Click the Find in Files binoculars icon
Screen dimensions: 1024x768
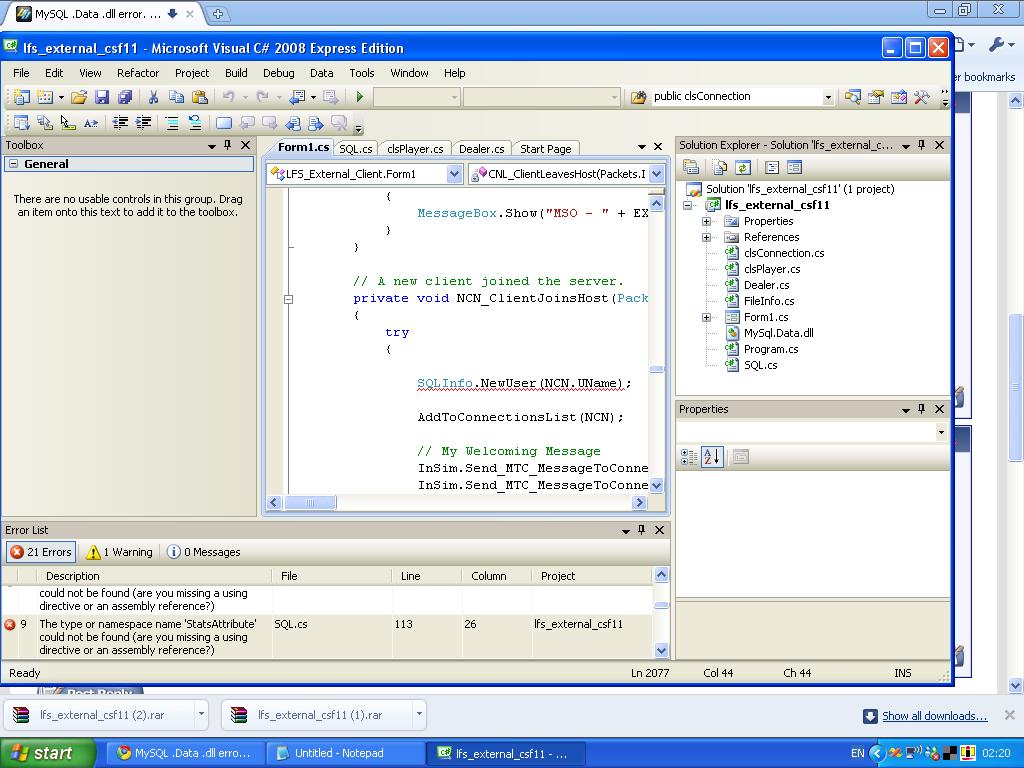pos(638,97)
